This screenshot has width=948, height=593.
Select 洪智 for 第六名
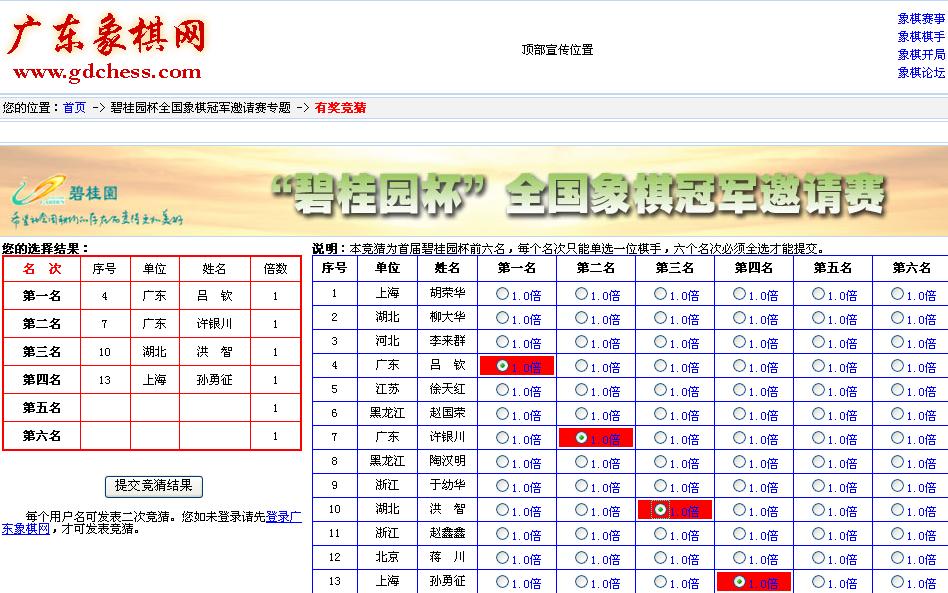(x=897, y=510)
